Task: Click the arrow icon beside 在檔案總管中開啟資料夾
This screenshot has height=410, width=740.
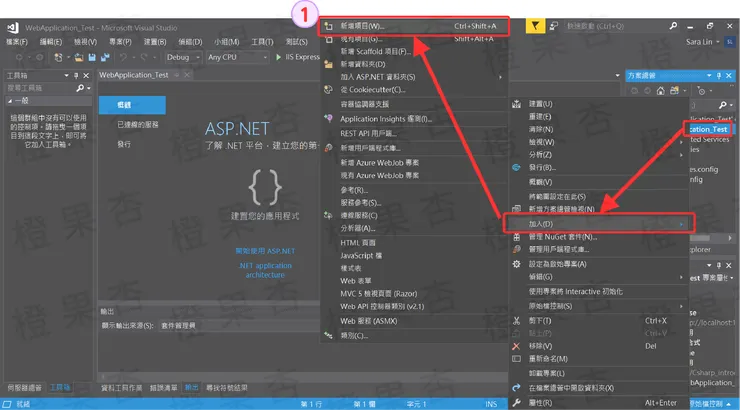Action: tap(516, 388)
